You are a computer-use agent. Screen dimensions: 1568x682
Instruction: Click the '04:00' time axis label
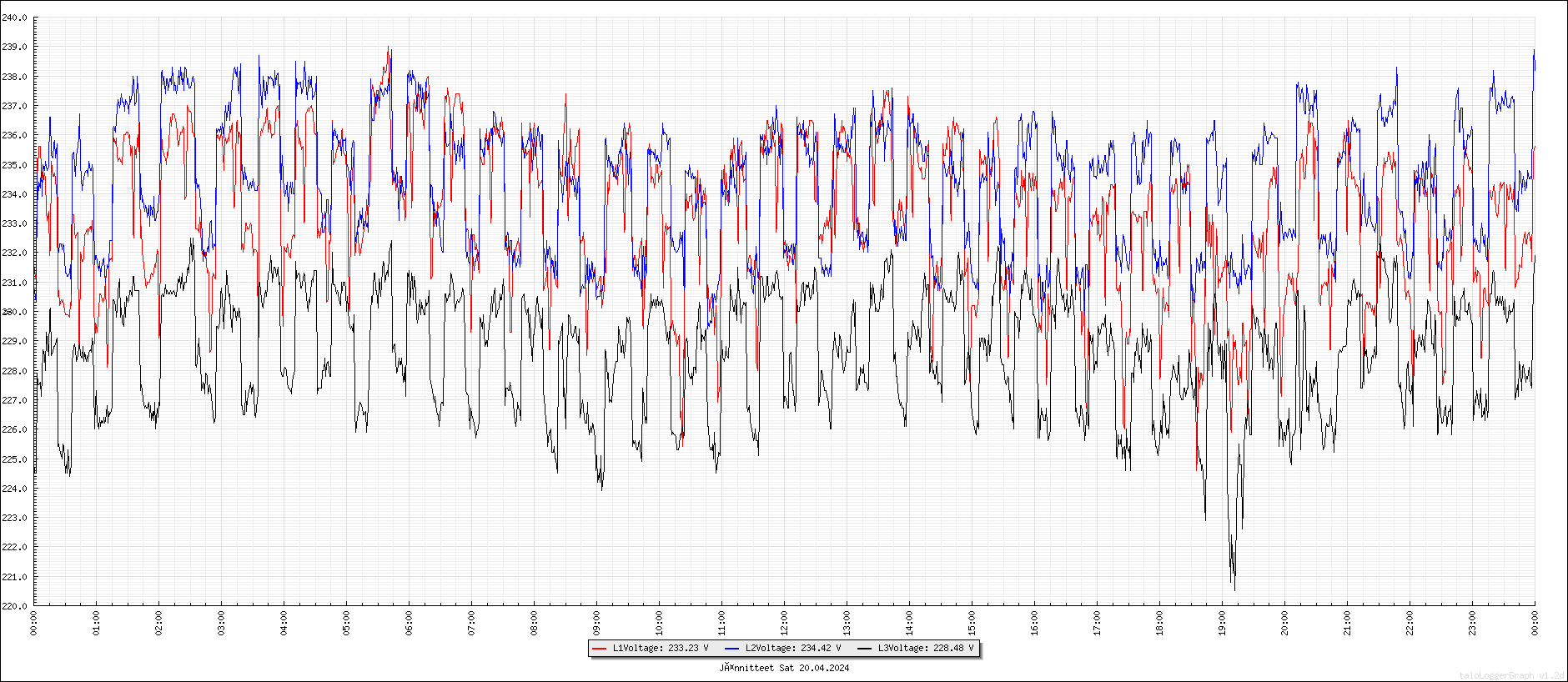284,623
